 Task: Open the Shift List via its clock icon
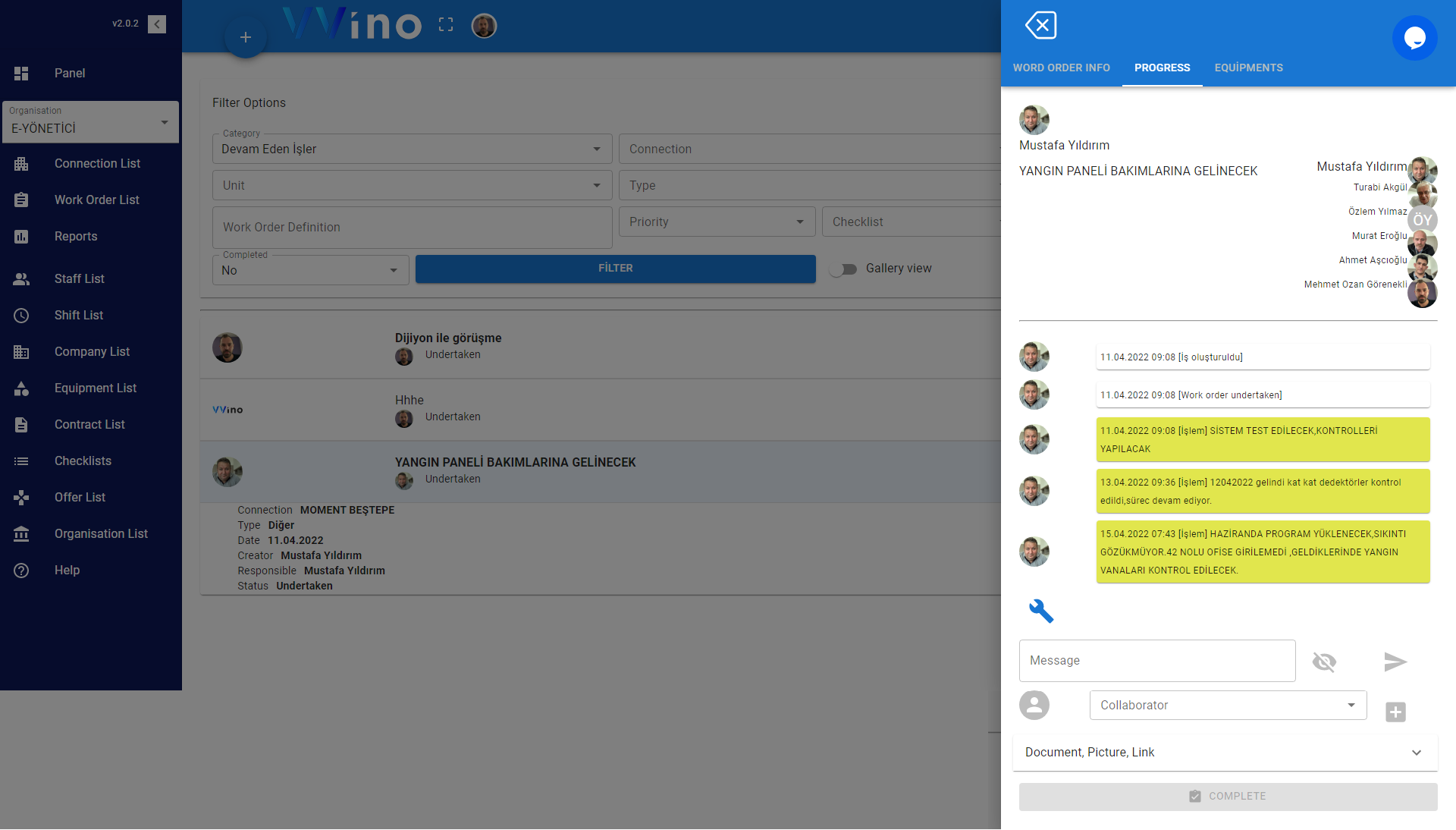click(78, 315)
